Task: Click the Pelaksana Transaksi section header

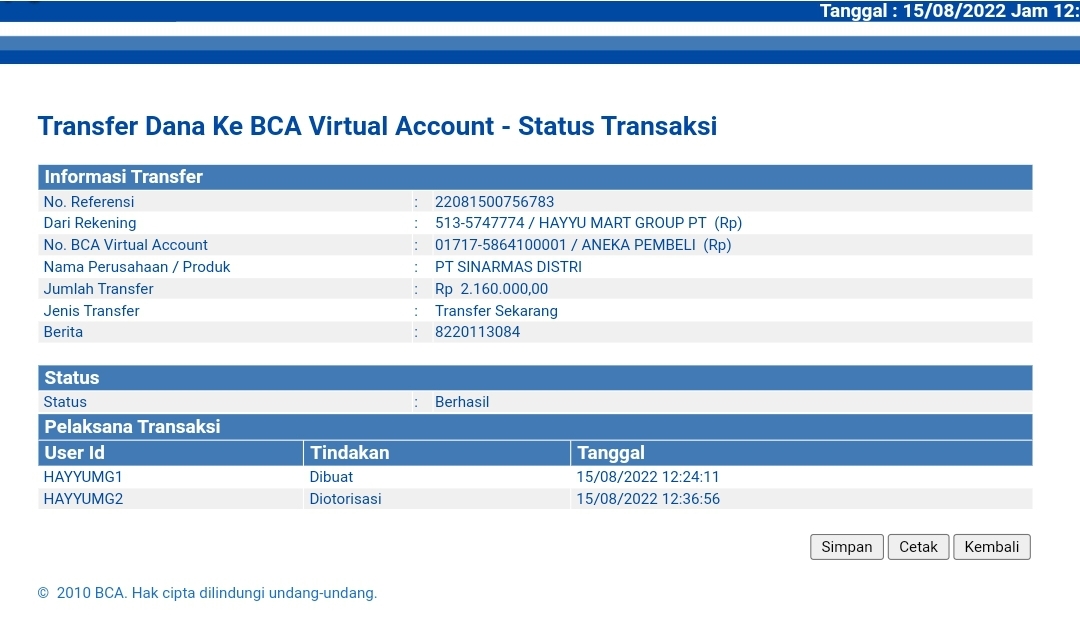Action: coord(132,427)
